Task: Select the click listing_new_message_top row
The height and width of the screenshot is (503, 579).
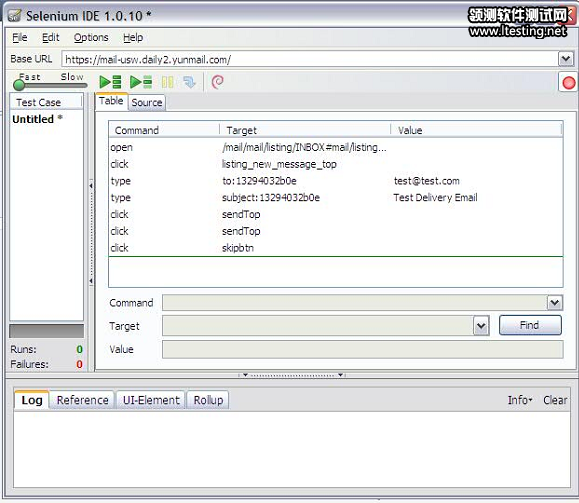Action: (x=336, y=164)
